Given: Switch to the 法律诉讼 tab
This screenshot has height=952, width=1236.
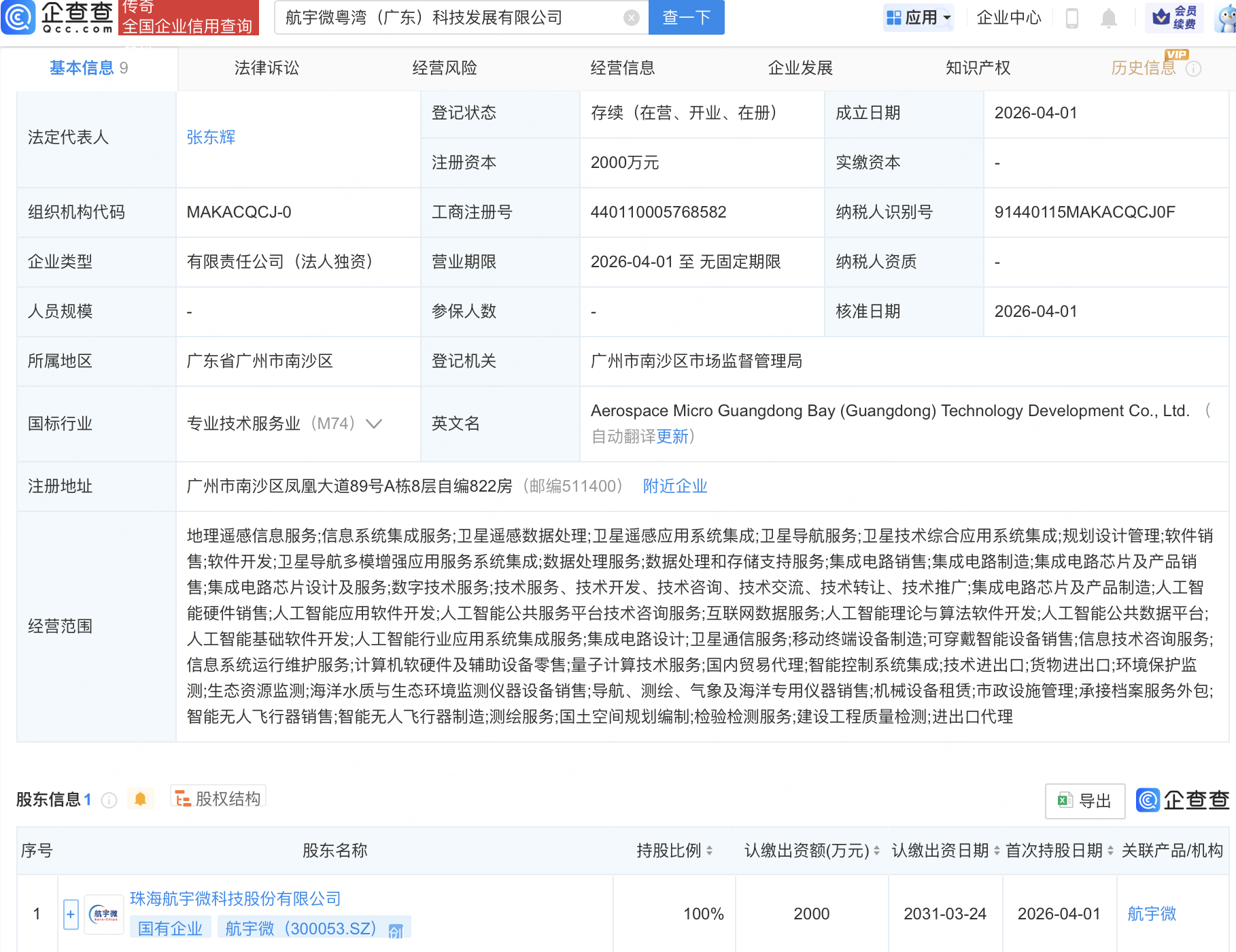Looking at the screenshot, I should click(267, 68).
